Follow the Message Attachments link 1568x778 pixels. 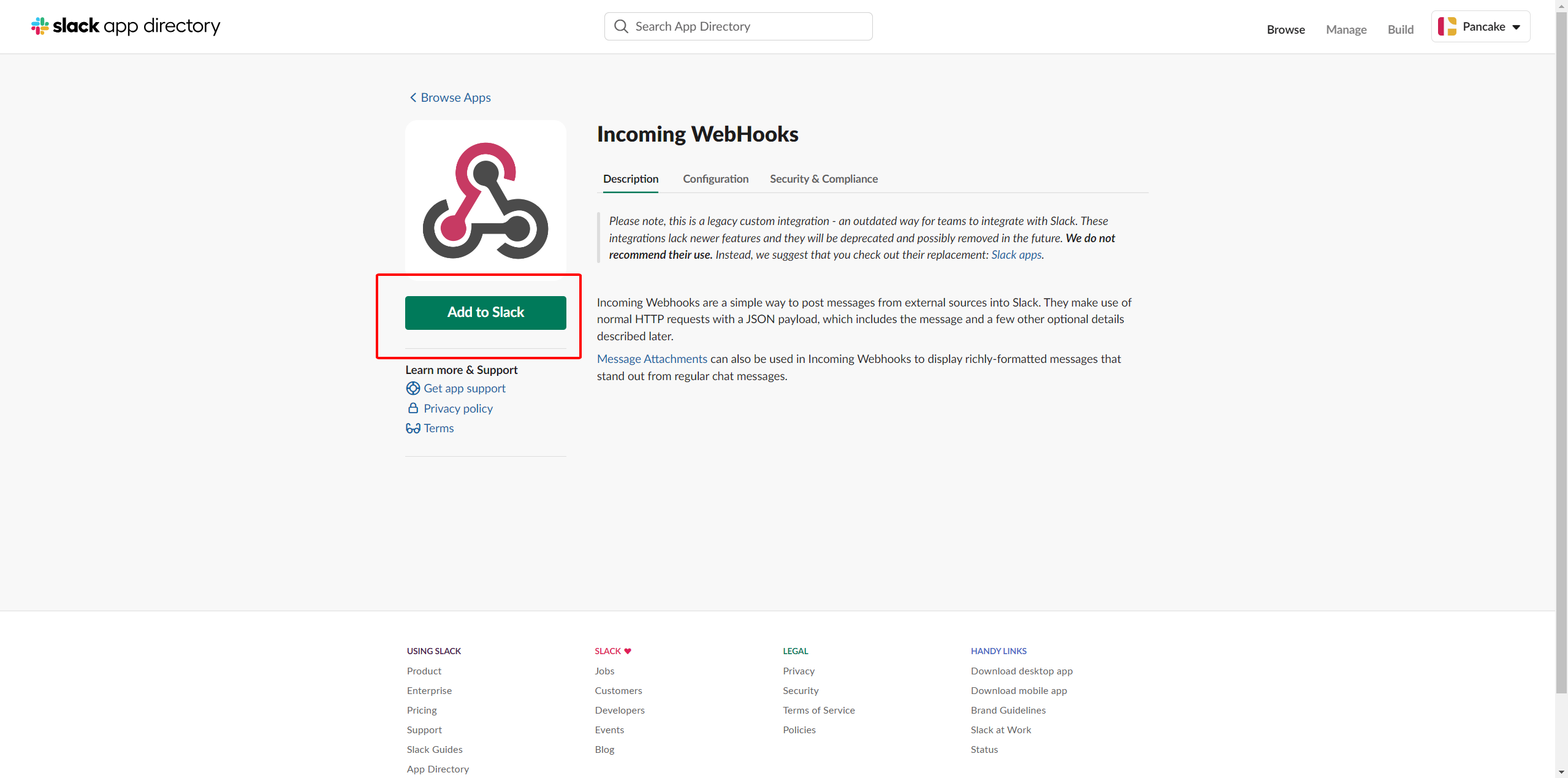[652, 359]
